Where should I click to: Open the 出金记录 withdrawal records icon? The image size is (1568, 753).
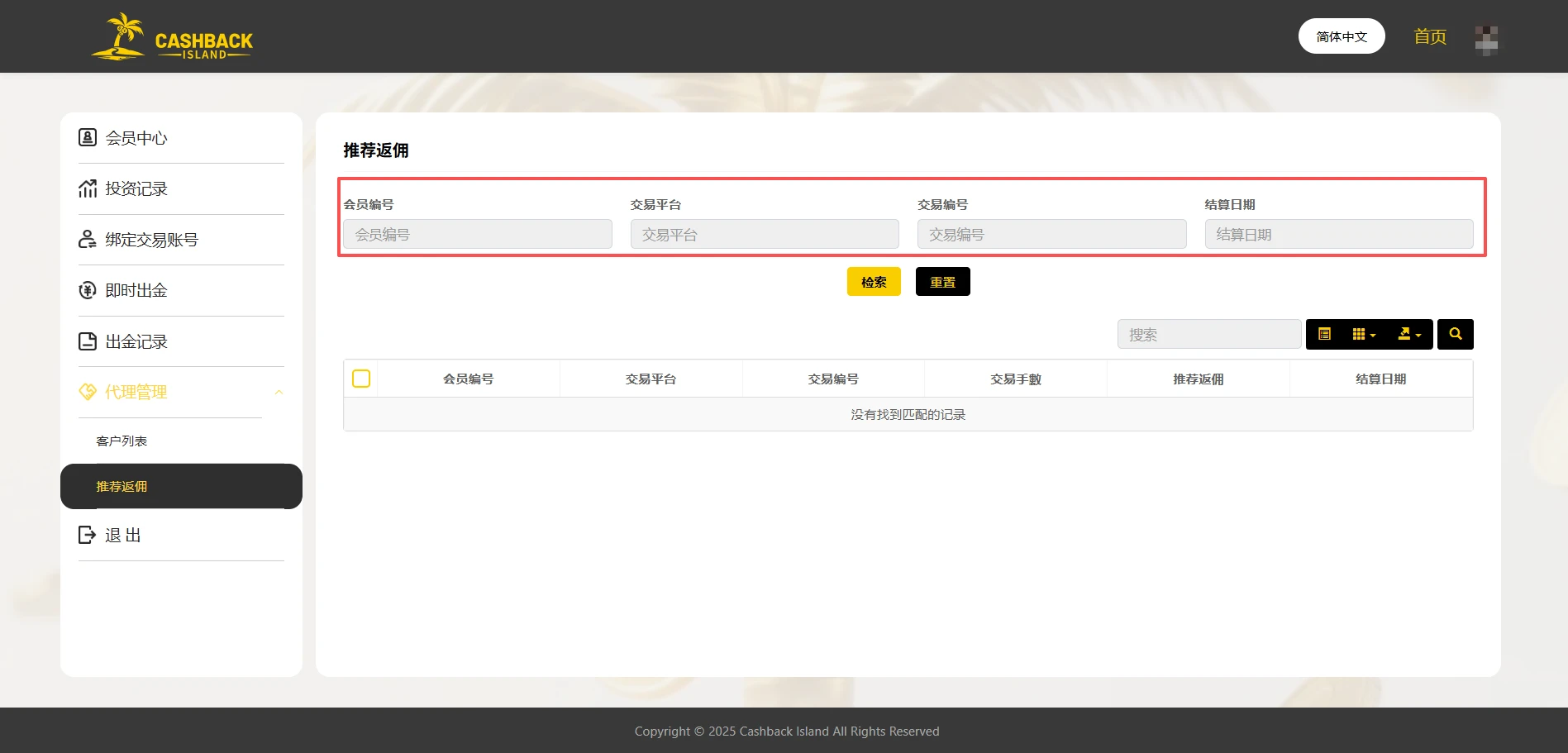coord(88,341)
